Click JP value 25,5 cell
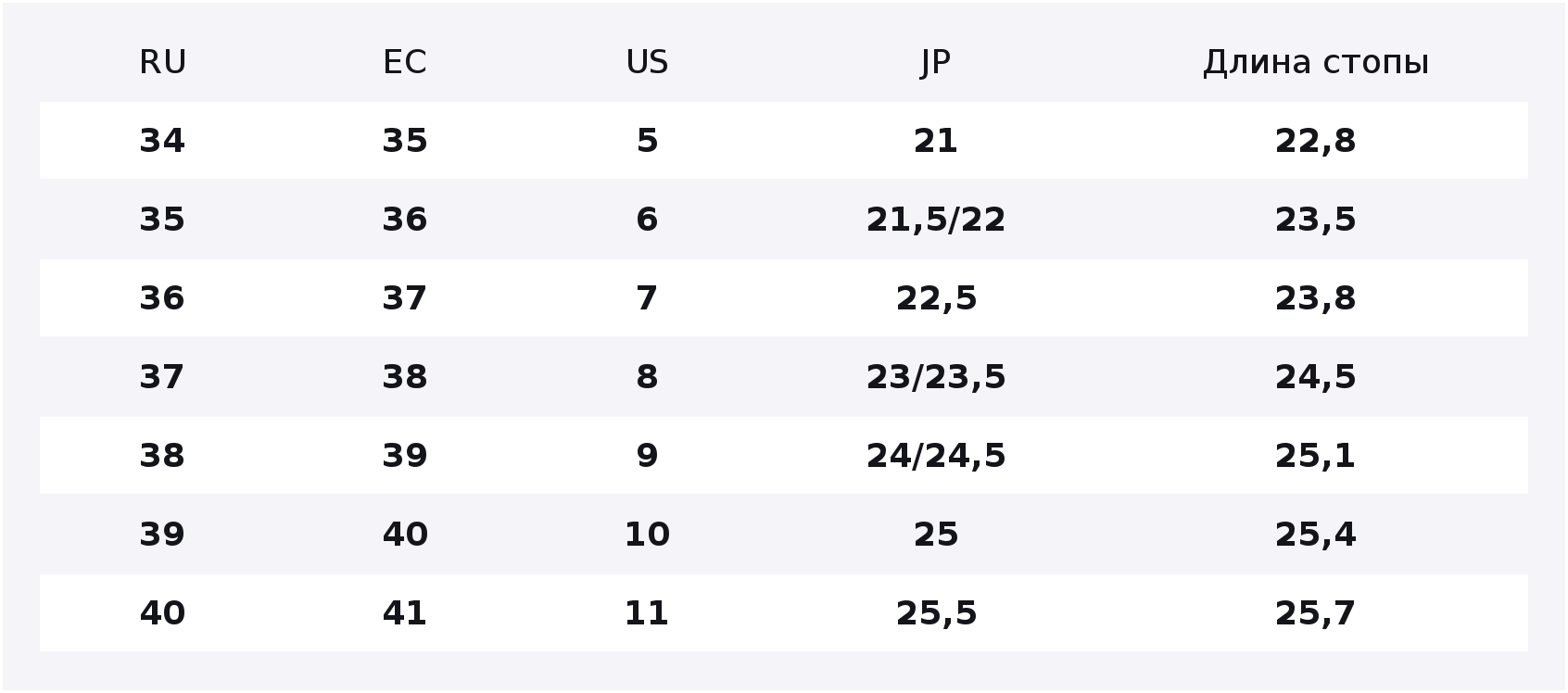 tap(936, 613)
